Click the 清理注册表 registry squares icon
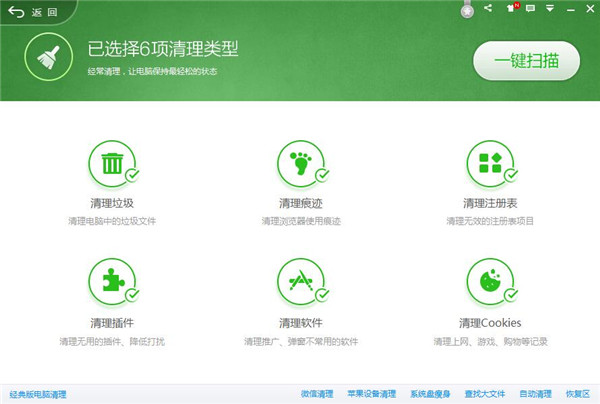Viewport: 600px width, 404px height. tap(488, 162)
